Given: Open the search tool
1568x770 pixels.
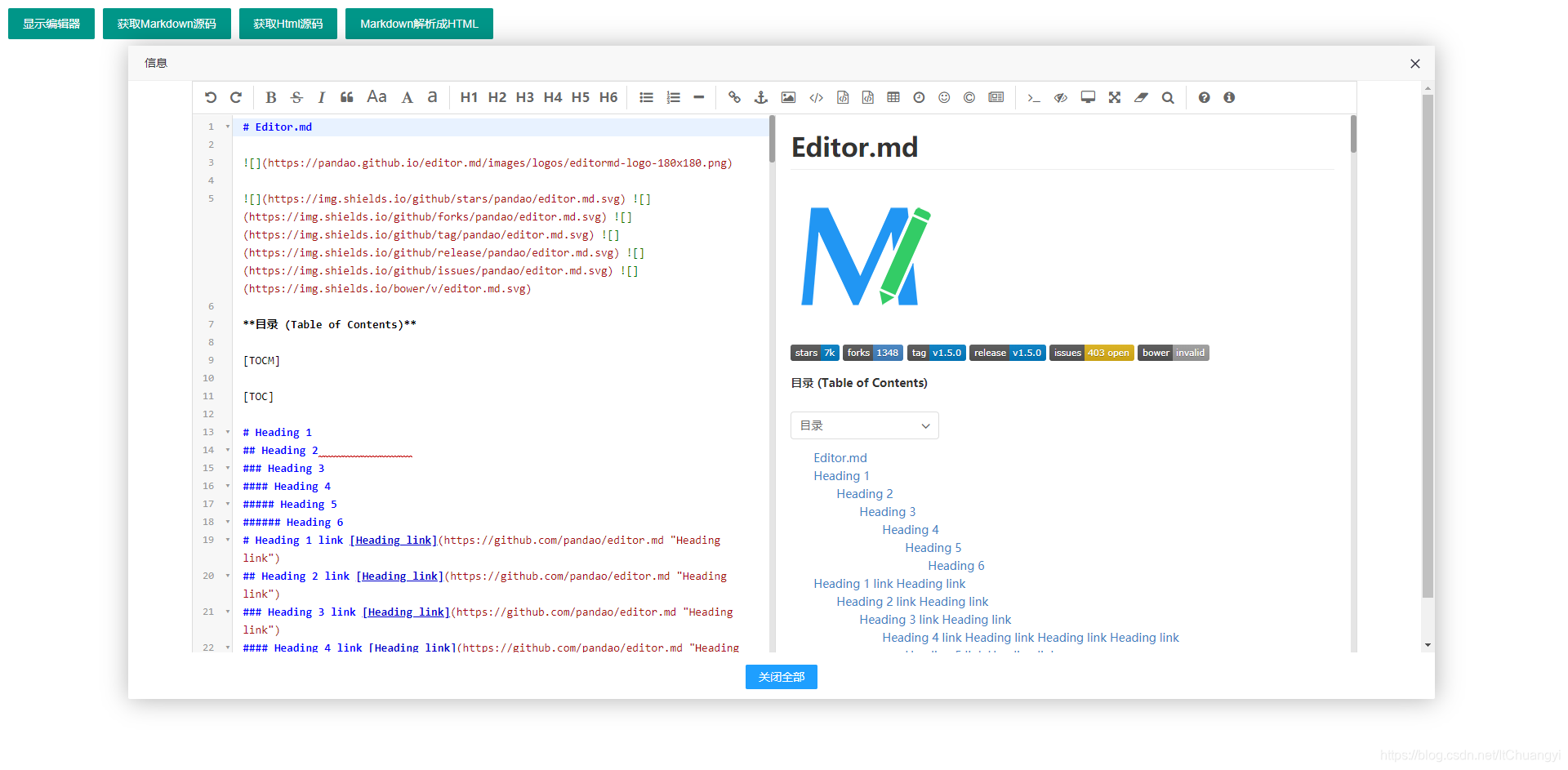Looking at the screenshot, I should (1168, 97).
